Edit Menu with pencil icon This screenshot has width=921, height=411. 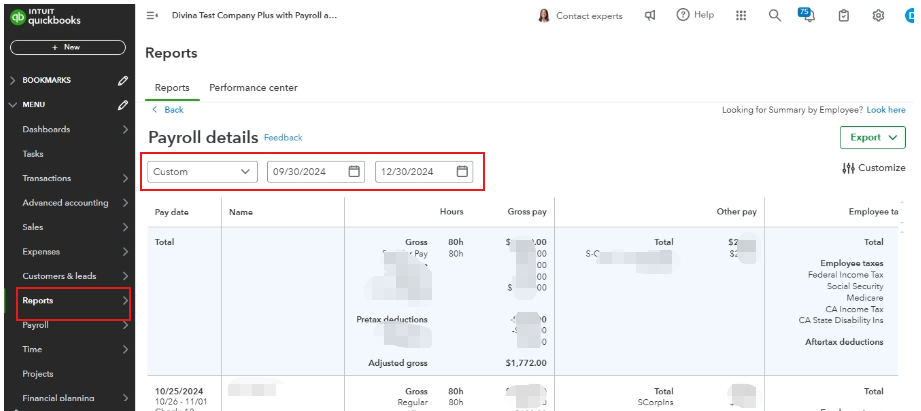tap(122, 105)
